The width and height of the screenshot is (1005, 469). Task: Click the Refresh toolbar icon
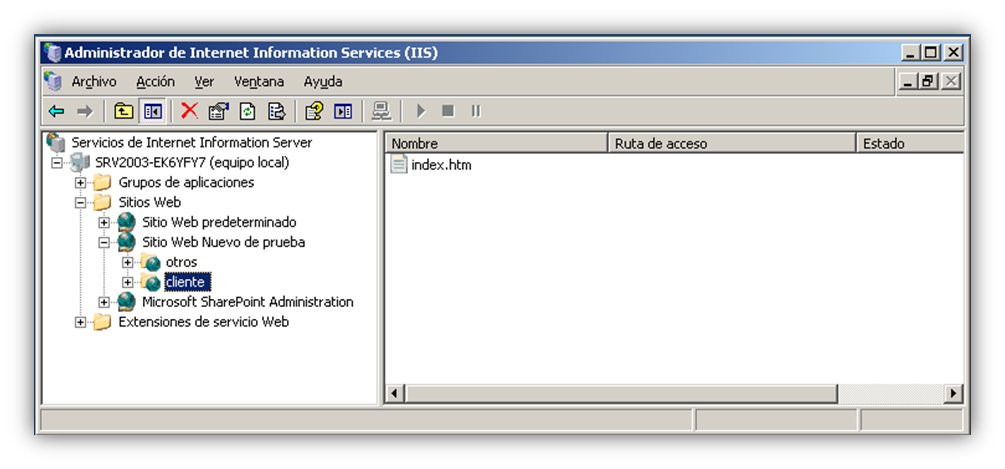click(x=247, y=111)
